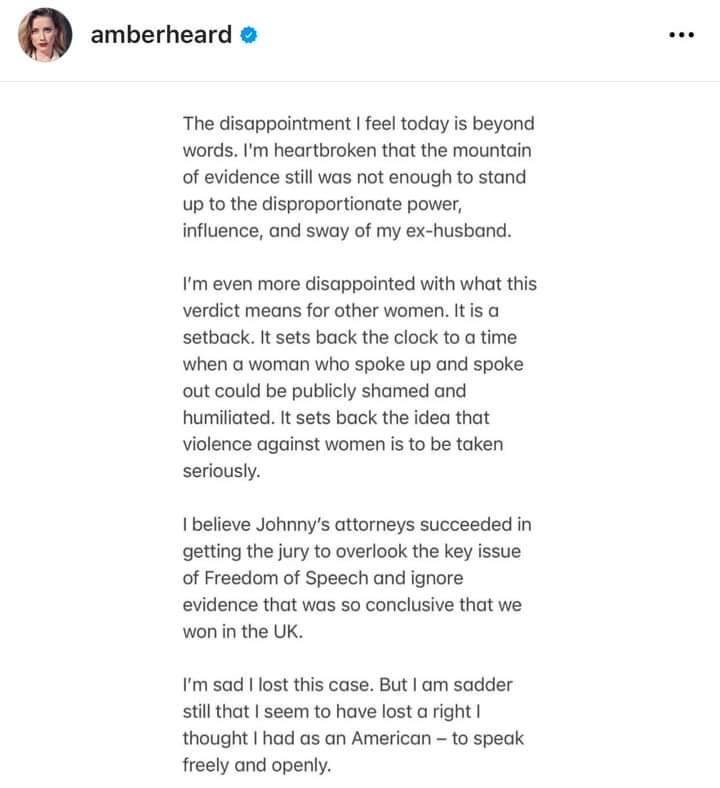Viewport: 720px width, 788px height.
Task: Click the line "getting the jury to overlook the key issue"
Action: [353, 551]
